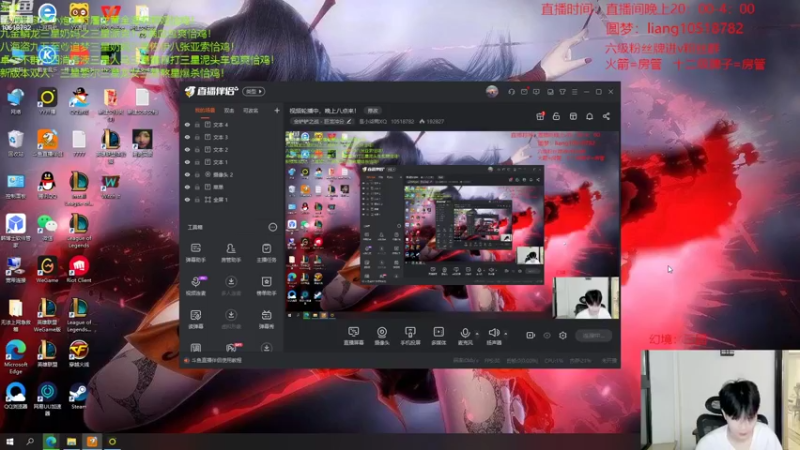The width and height of the screenshot is (800, 450).
Task: Open customer service headset icon
Action: point(511,92)
